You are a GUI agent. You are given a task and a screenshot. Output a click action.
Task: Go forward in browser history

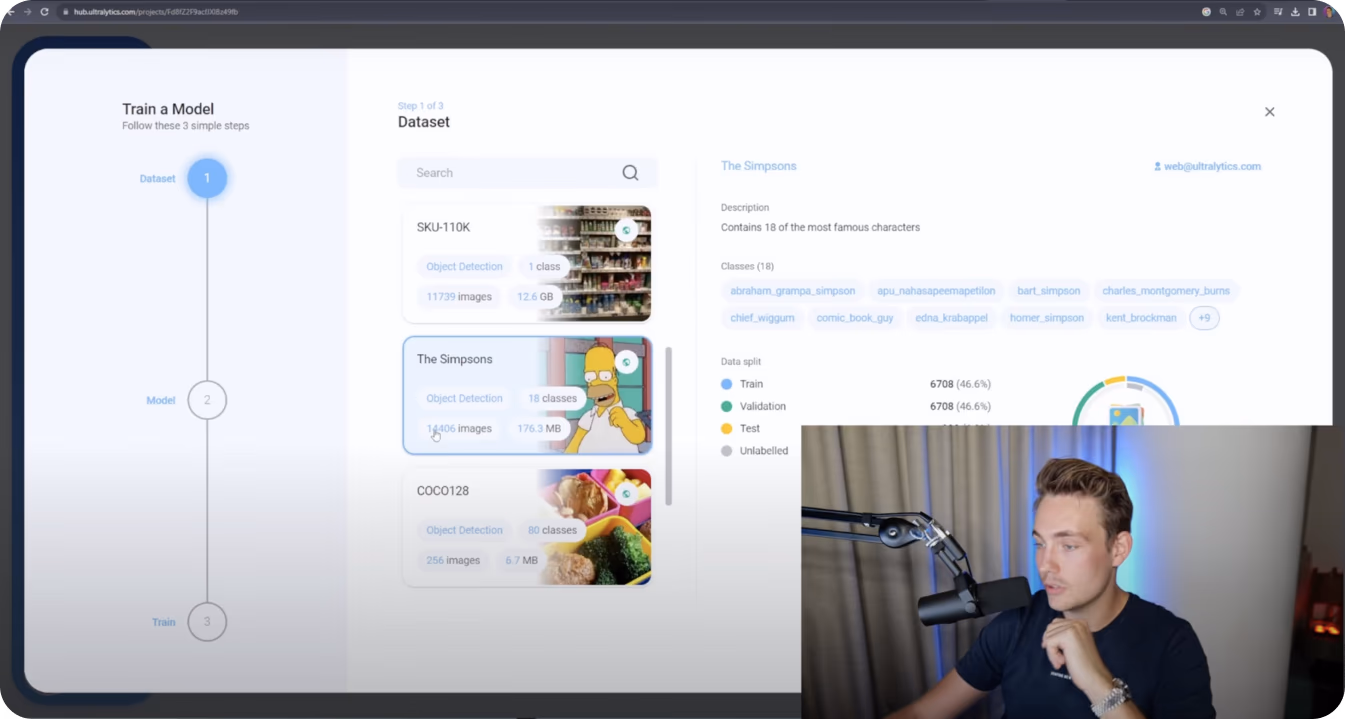click(27, 12)
